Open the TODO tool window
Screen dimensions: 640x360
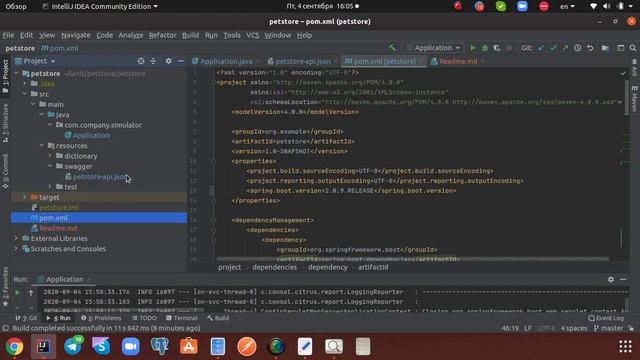pyautogui.click(x=144, y=318)
